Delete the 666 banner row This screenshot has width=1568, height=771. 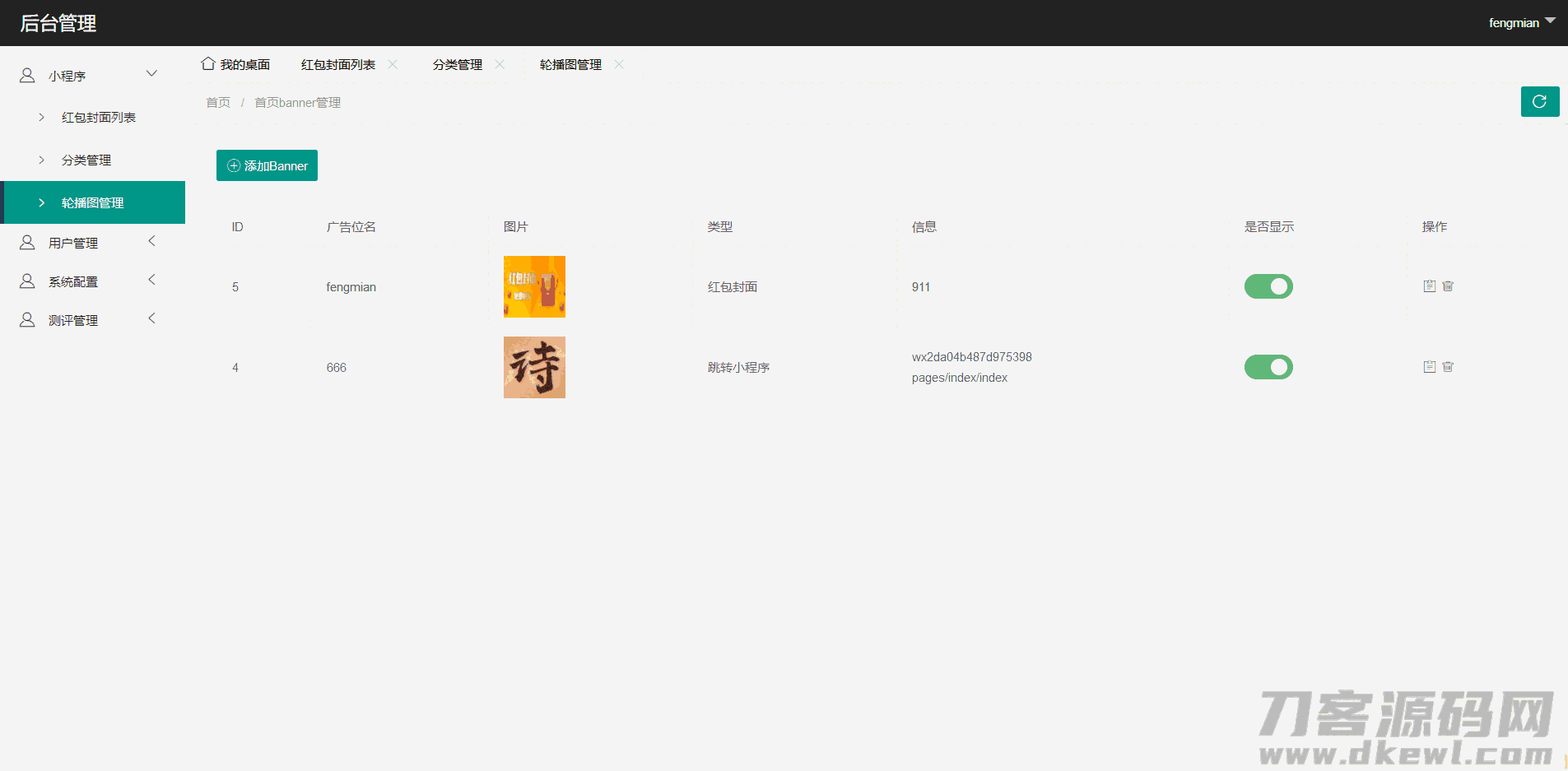tap(1448, 367)
